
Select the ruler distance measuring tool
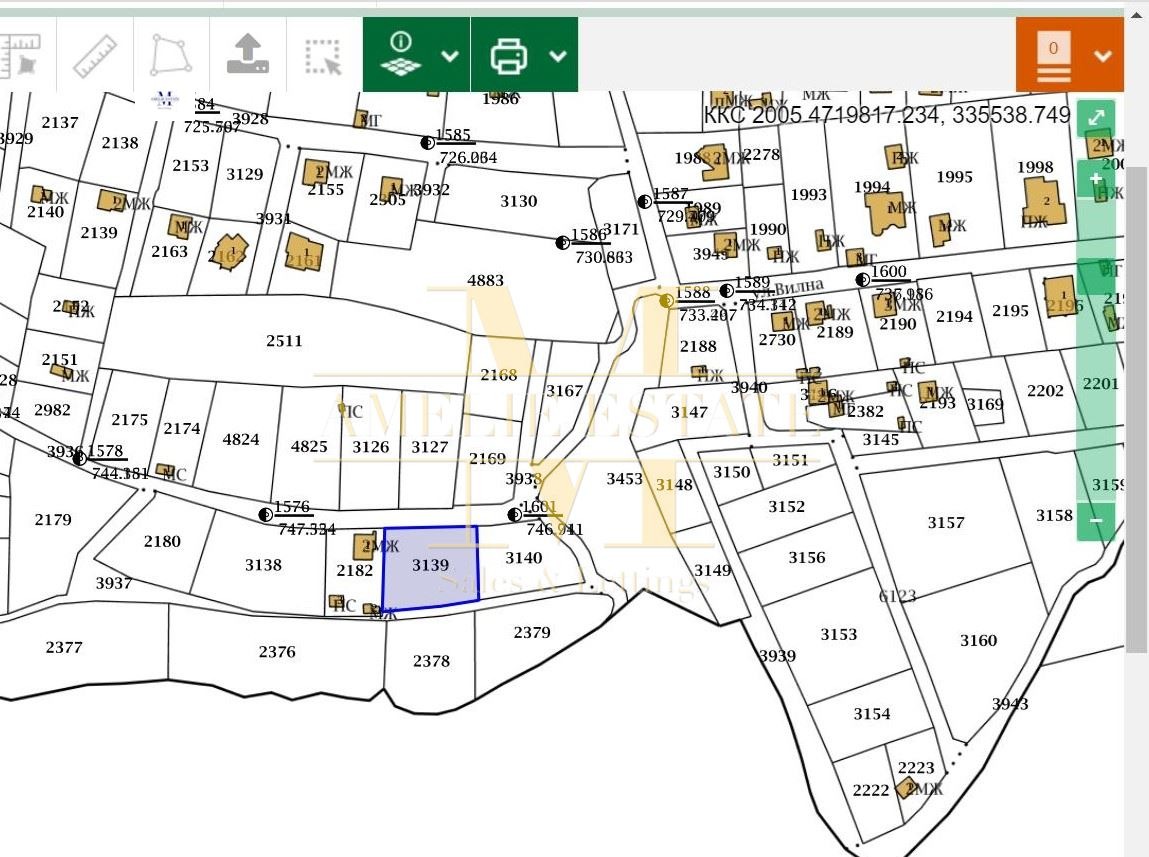pos(95,55)
